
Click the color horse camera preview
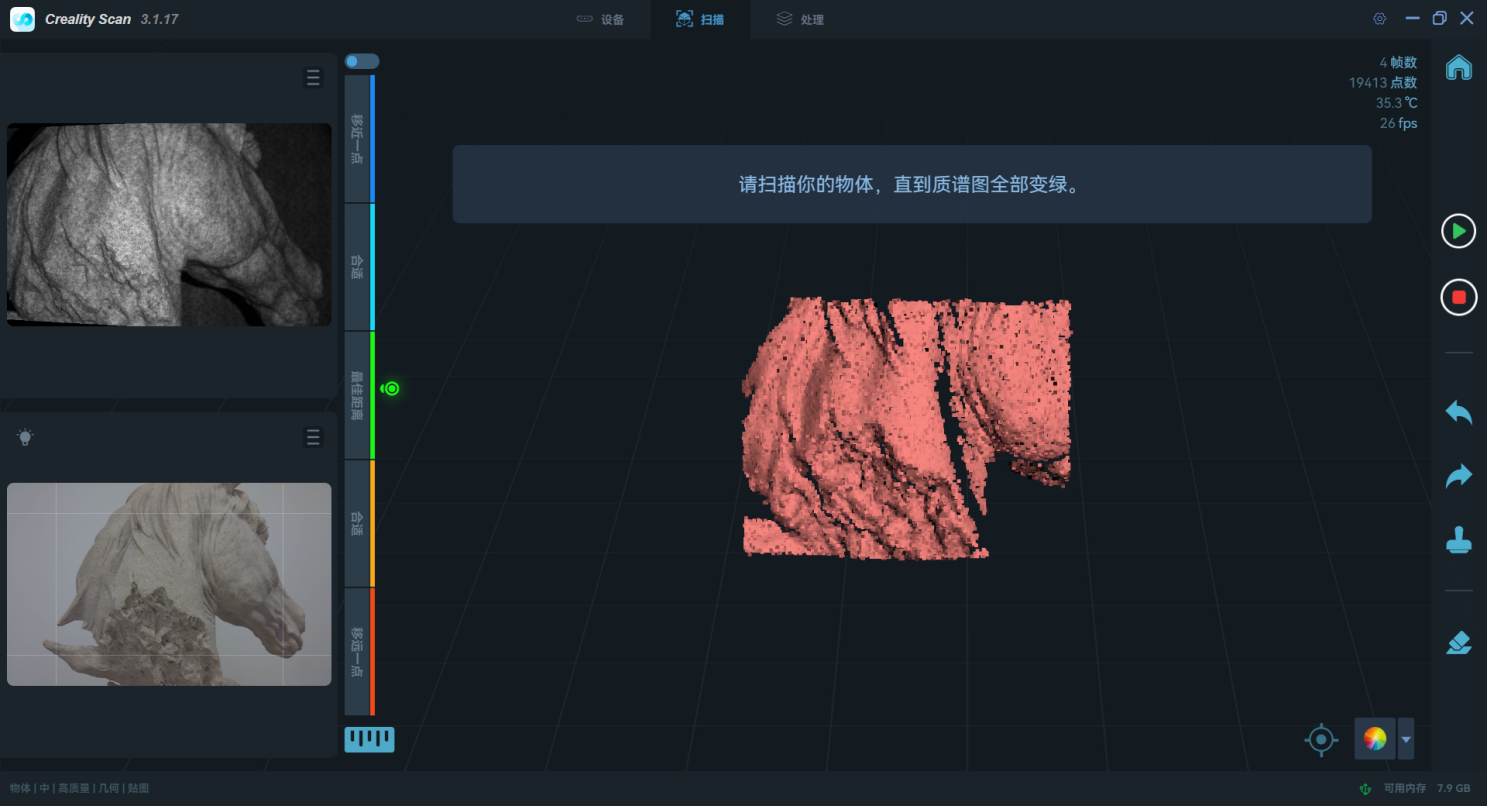pos(169,584)
